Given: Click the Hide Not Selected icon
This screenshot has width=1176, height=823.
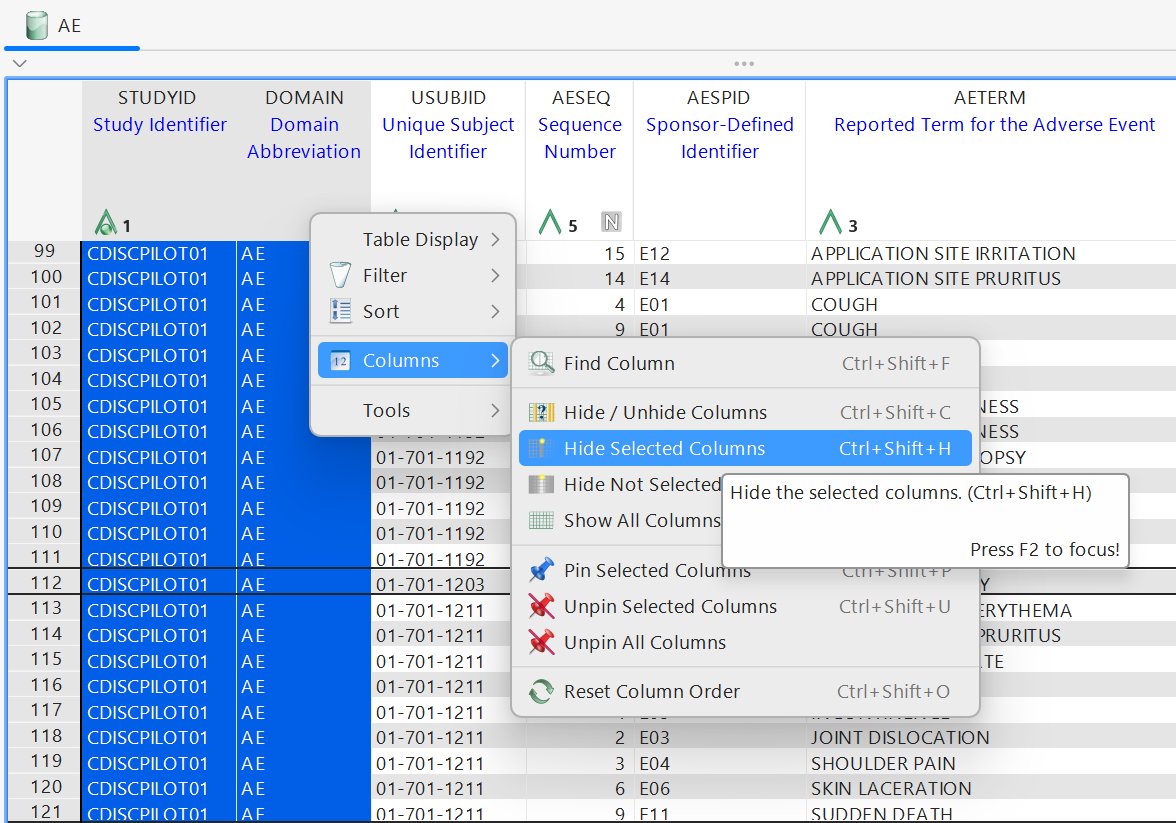Looking at the screenshot, I should [541, 484].
